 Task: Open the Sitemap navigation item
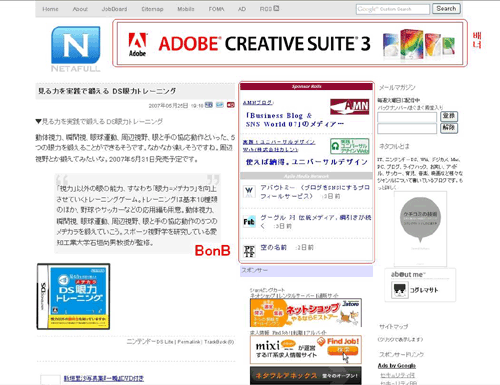[x=152, y=9]
